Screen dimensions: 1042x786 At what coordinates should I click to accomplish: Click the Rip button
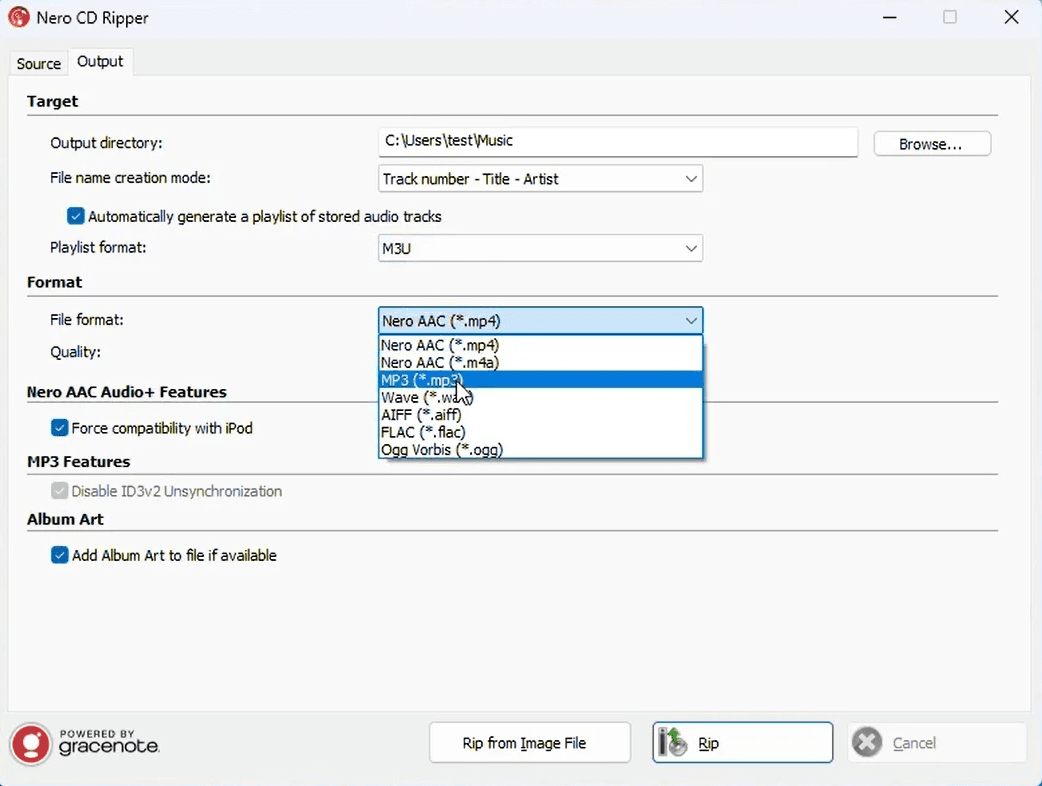click(742, 742)
